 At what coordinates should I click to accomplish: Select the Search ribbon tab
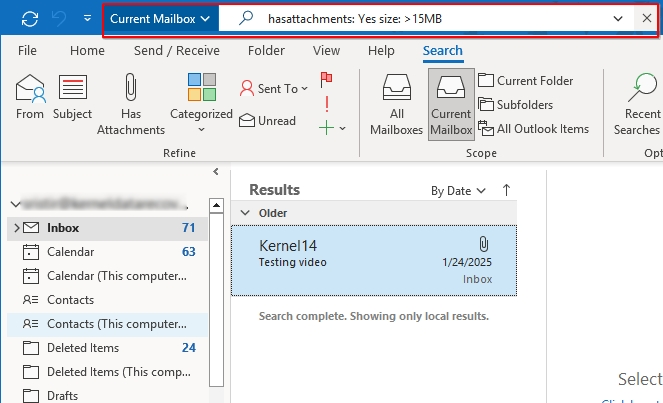(x=443, y=51)
